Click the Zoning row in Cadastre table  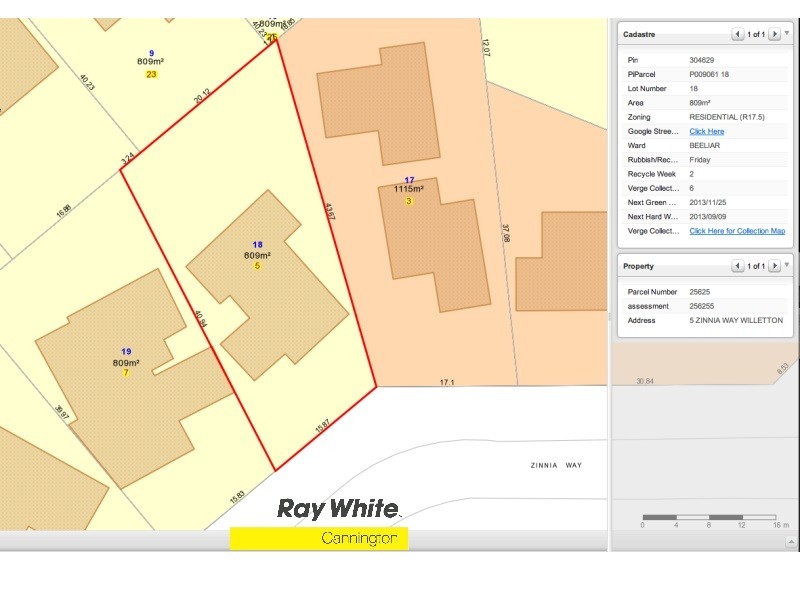point(700,117)
